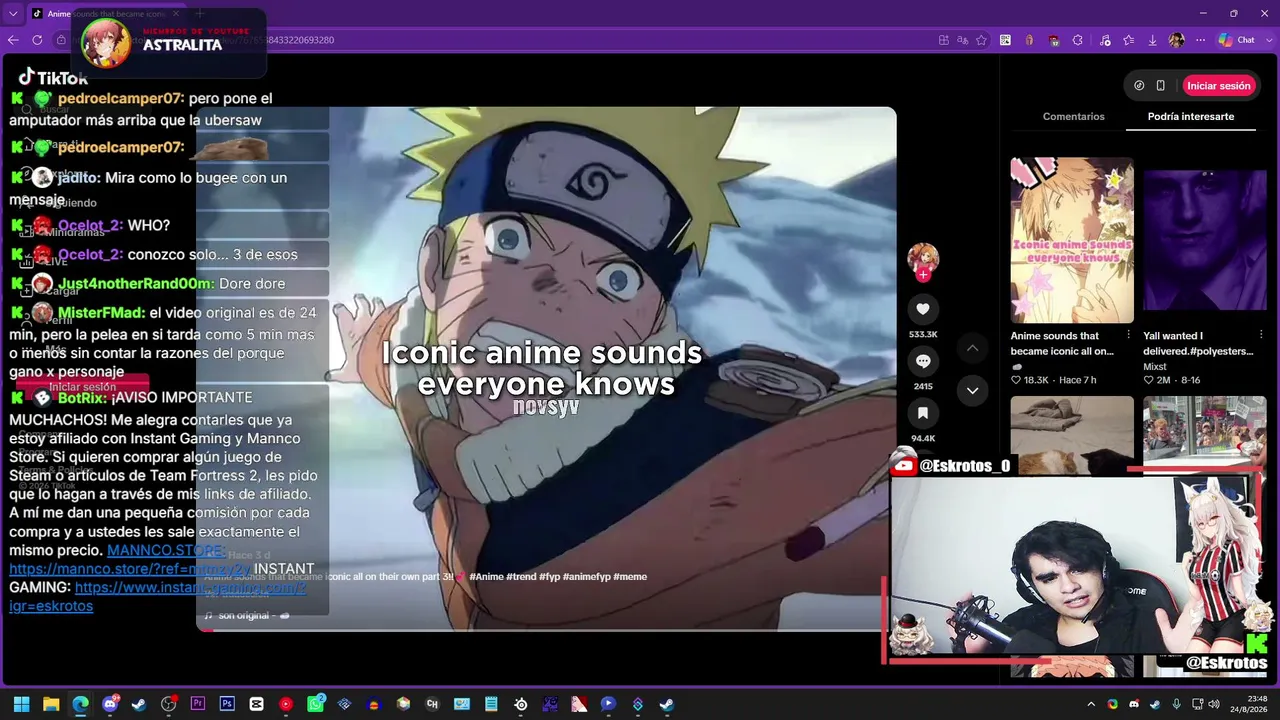Viewport: 1280px width, 720px height.
Task: Open the TikTok coins icon beside Iniciar sesión
Action: click(x=1139, y=86)
